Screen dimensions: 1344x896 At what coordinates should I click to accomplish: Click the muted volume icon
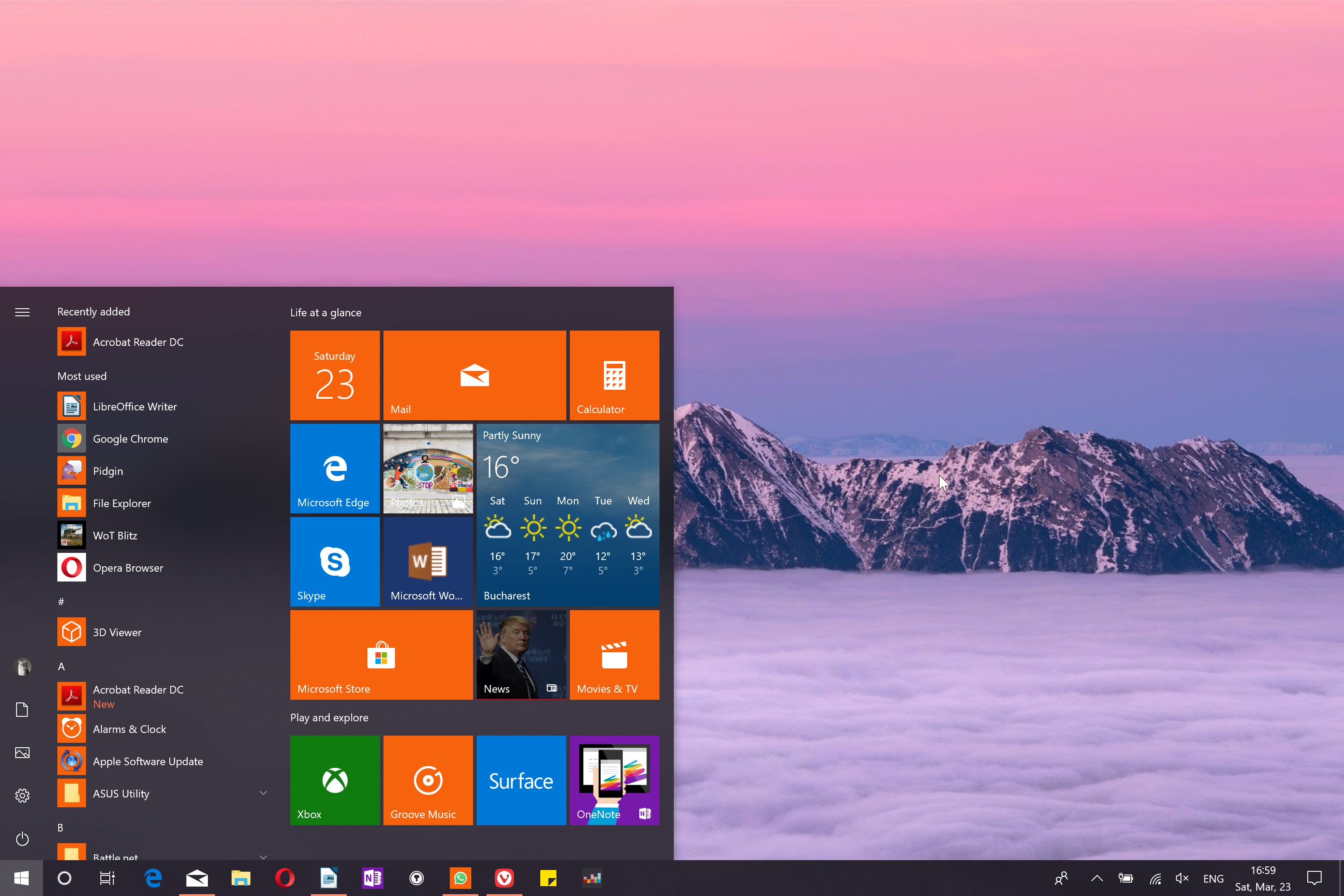pyautogui.click(x=1182, y=878)
